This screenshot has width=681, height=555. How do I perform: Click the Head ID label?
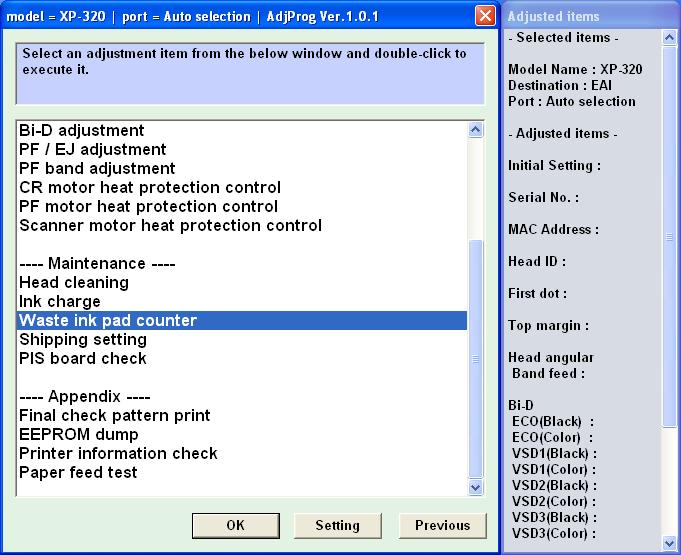tap(537, 261)
